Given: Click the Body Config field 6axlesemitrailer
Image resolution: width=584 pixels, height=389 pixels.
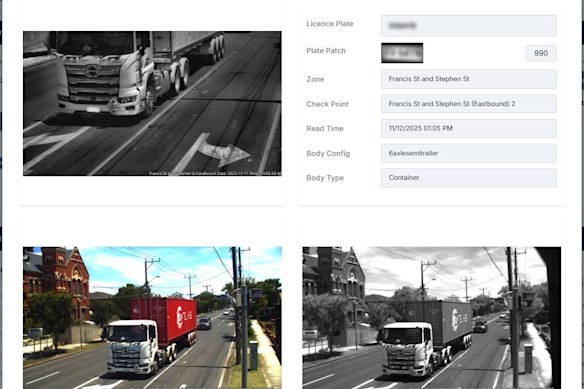Looking at the screenshot, I should pos(469,153).
